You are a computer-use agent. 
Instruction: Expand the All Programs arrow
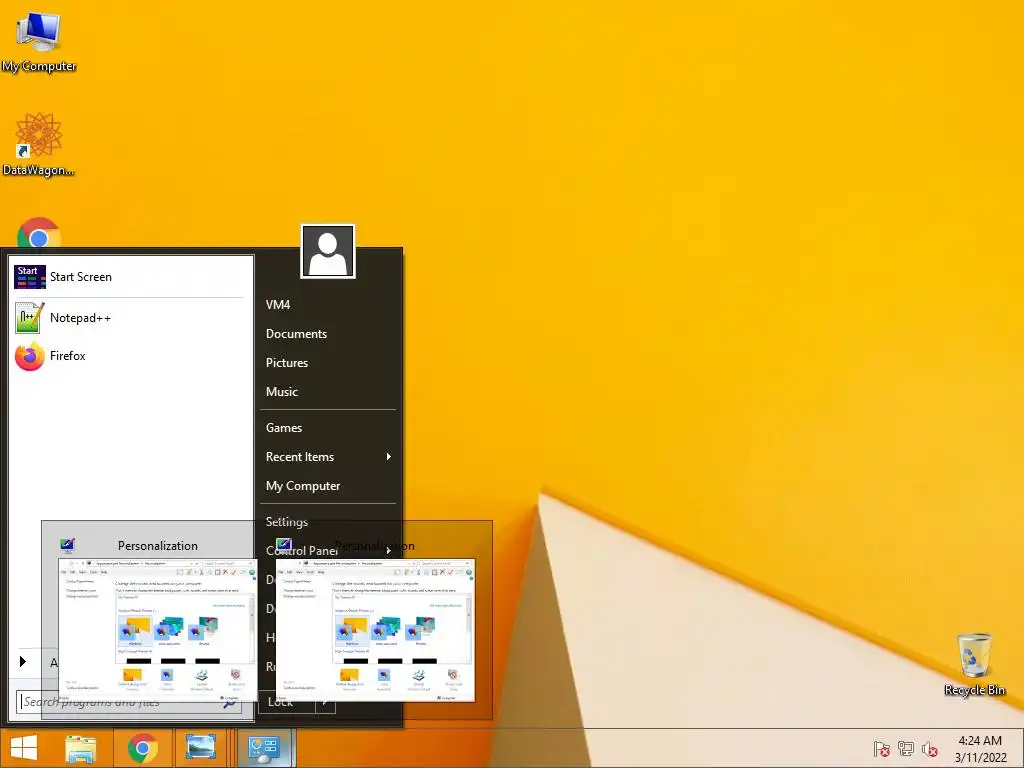point(23,662)
